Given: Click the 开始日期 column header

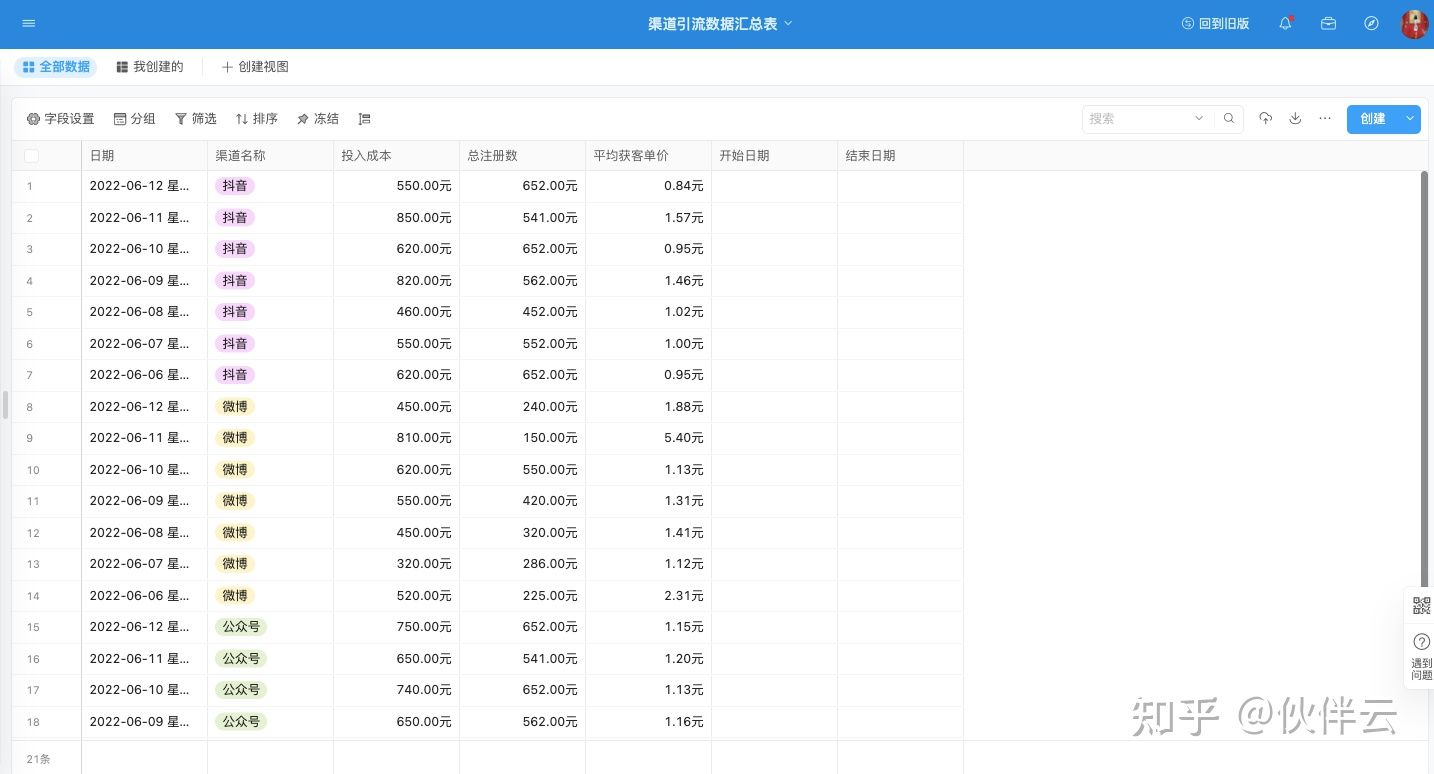Looking at the screenshot, I should [x=774, y=156].
